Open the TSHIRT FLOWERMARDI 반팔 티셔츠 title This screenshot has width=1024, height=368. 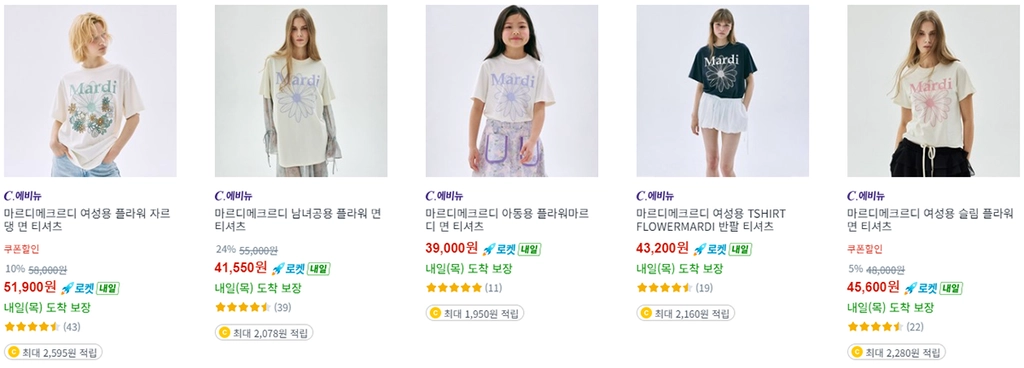point(711,220)
